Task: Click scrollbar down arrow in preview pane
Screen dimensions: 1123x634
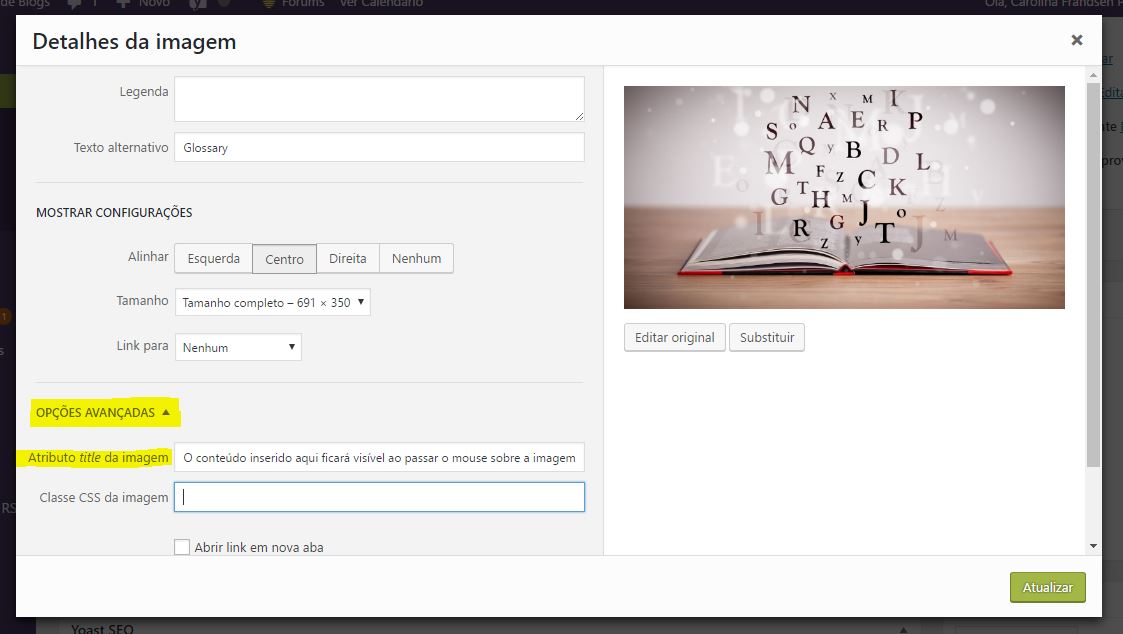Action: (1093, 546)
